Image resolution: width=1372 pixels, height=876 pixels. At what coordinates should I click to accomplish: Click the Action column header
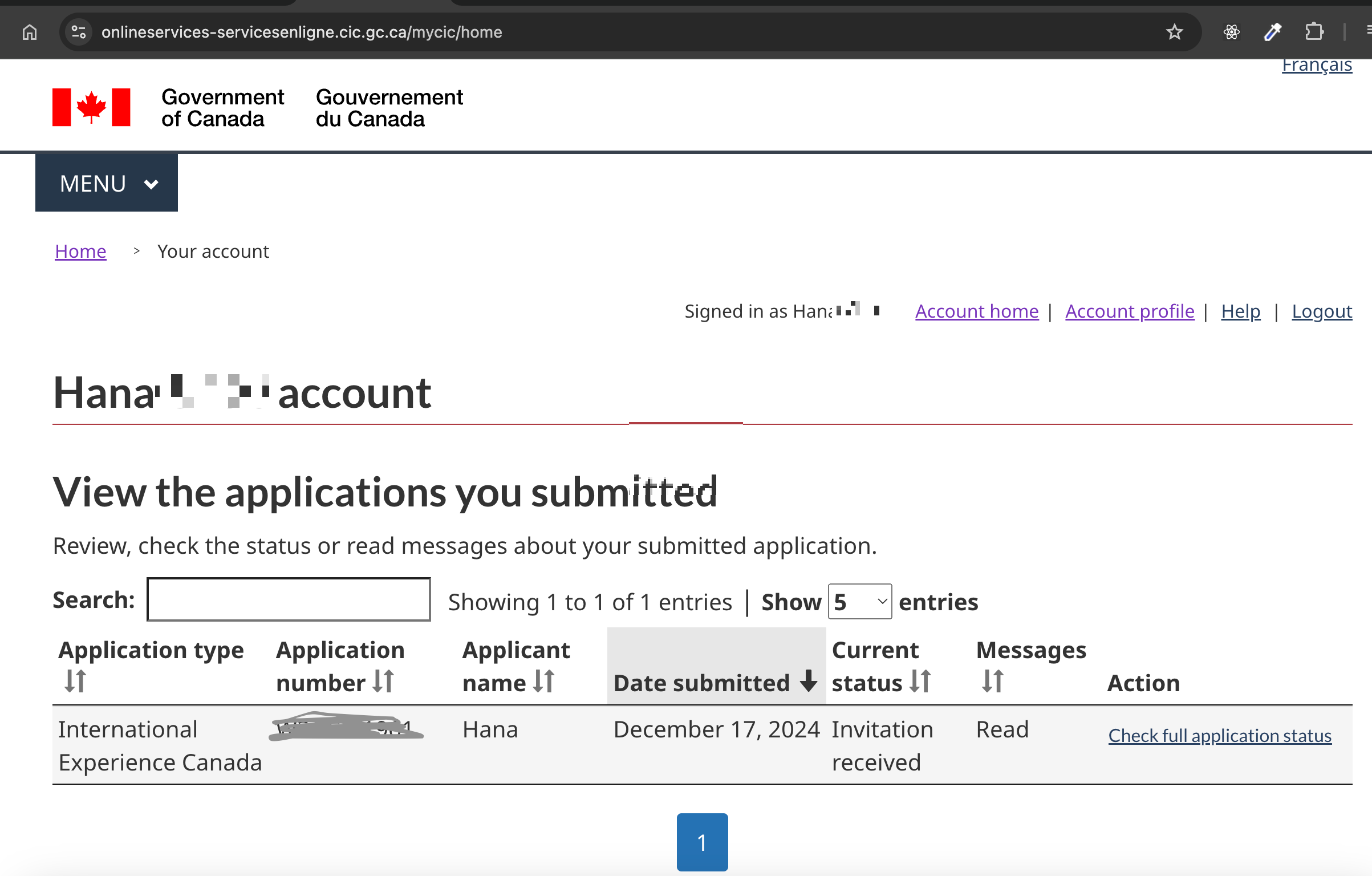click(1143, 683)
